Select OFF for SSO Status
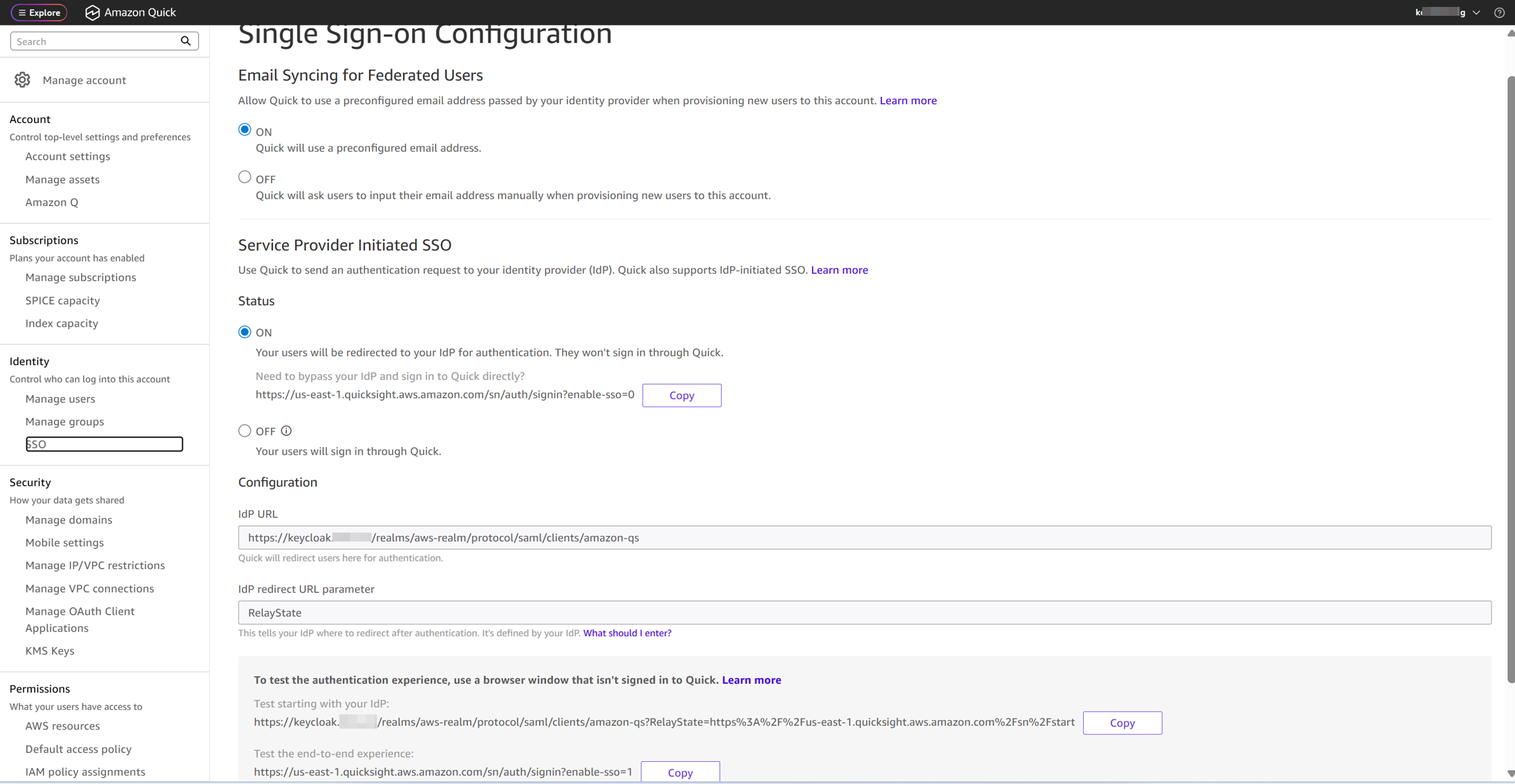1515x784 pixels. click(245, 431)
